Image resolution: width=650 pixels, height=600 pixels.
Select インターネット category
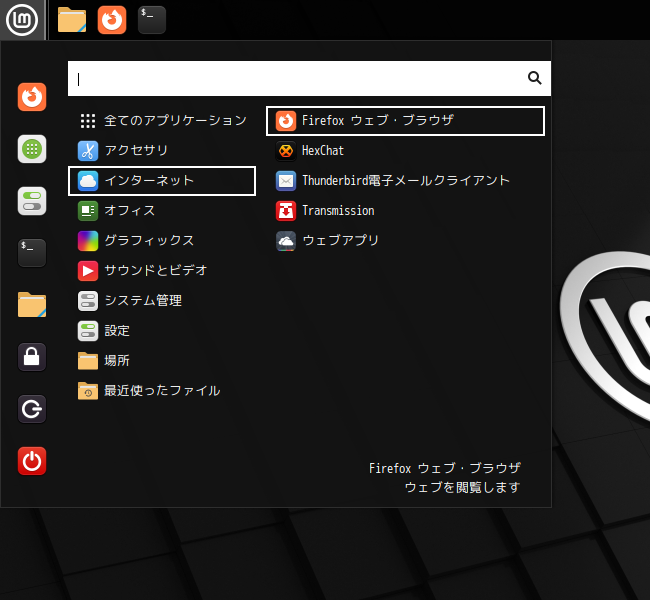coord(162,181)
